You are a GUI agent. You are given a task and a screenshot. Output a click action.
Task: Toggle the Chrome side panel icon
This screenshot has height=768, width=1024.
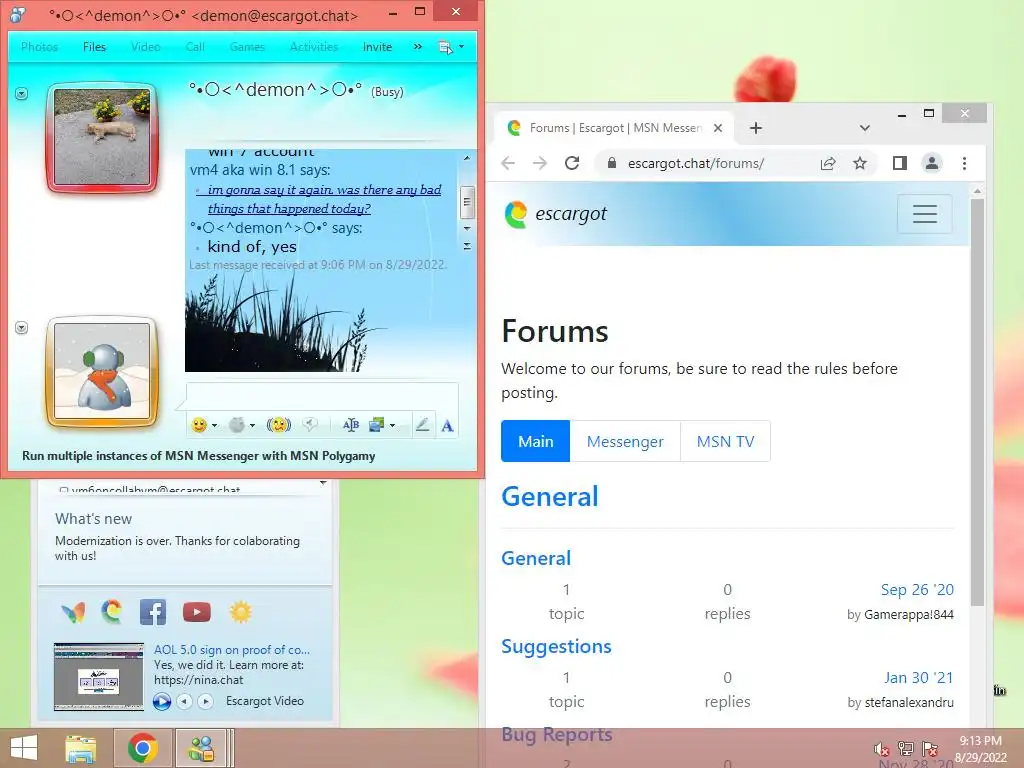[x=900, y=163]
